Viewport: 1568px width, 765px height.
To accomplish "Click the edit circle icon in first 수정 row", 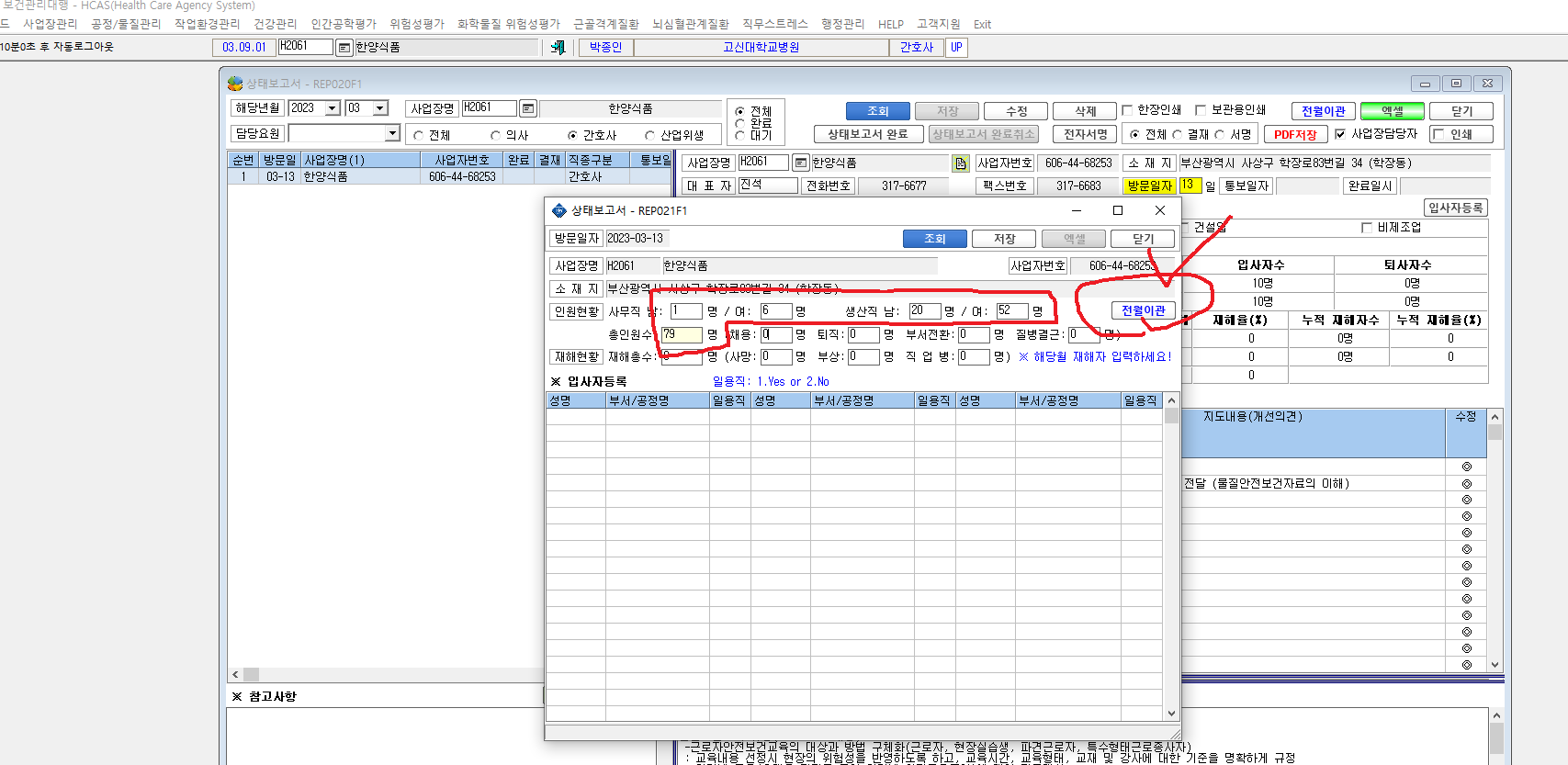I will pos(1467,467).
